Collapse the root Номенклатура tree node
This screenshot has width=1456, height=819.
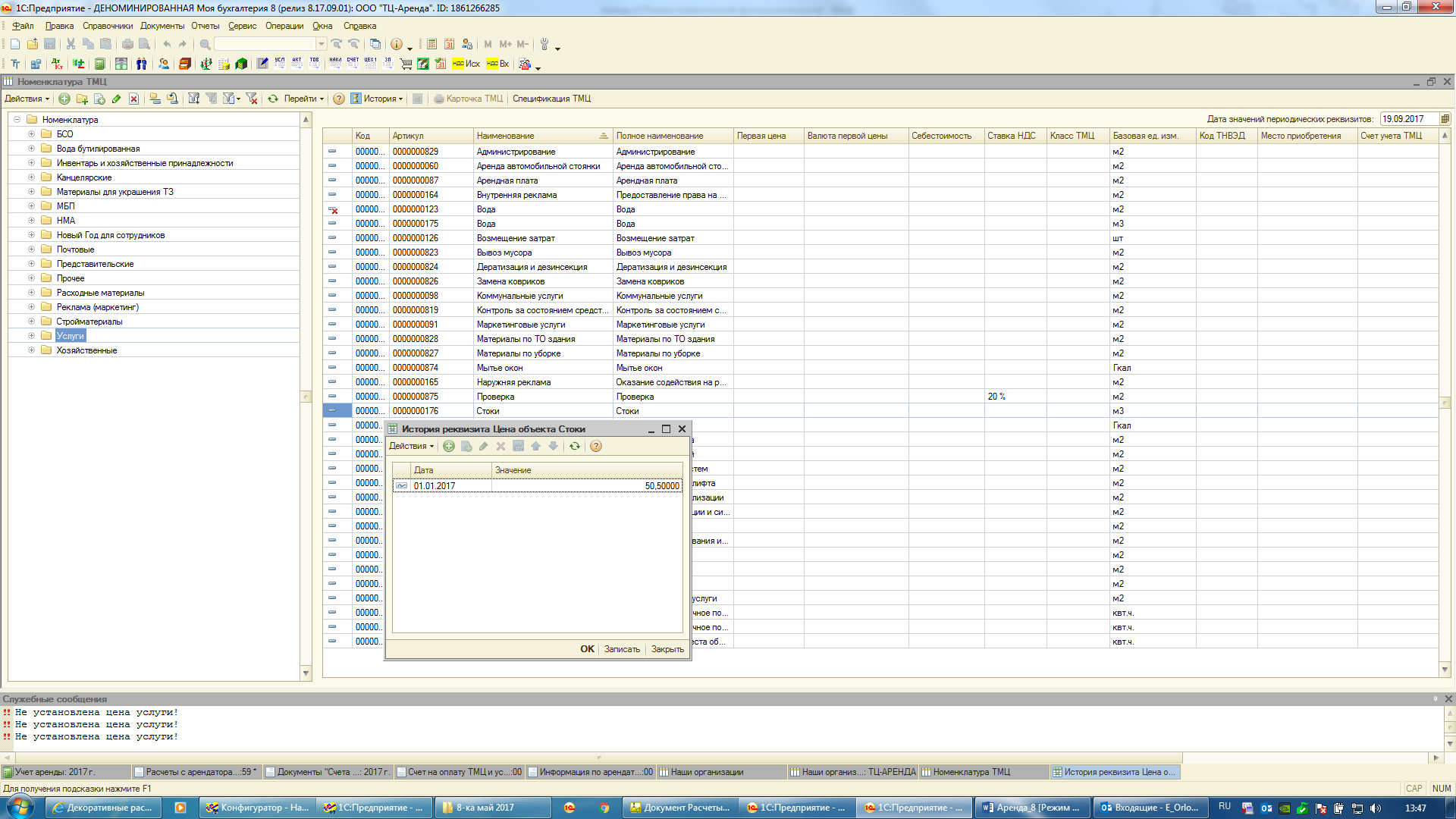[17, 120]
